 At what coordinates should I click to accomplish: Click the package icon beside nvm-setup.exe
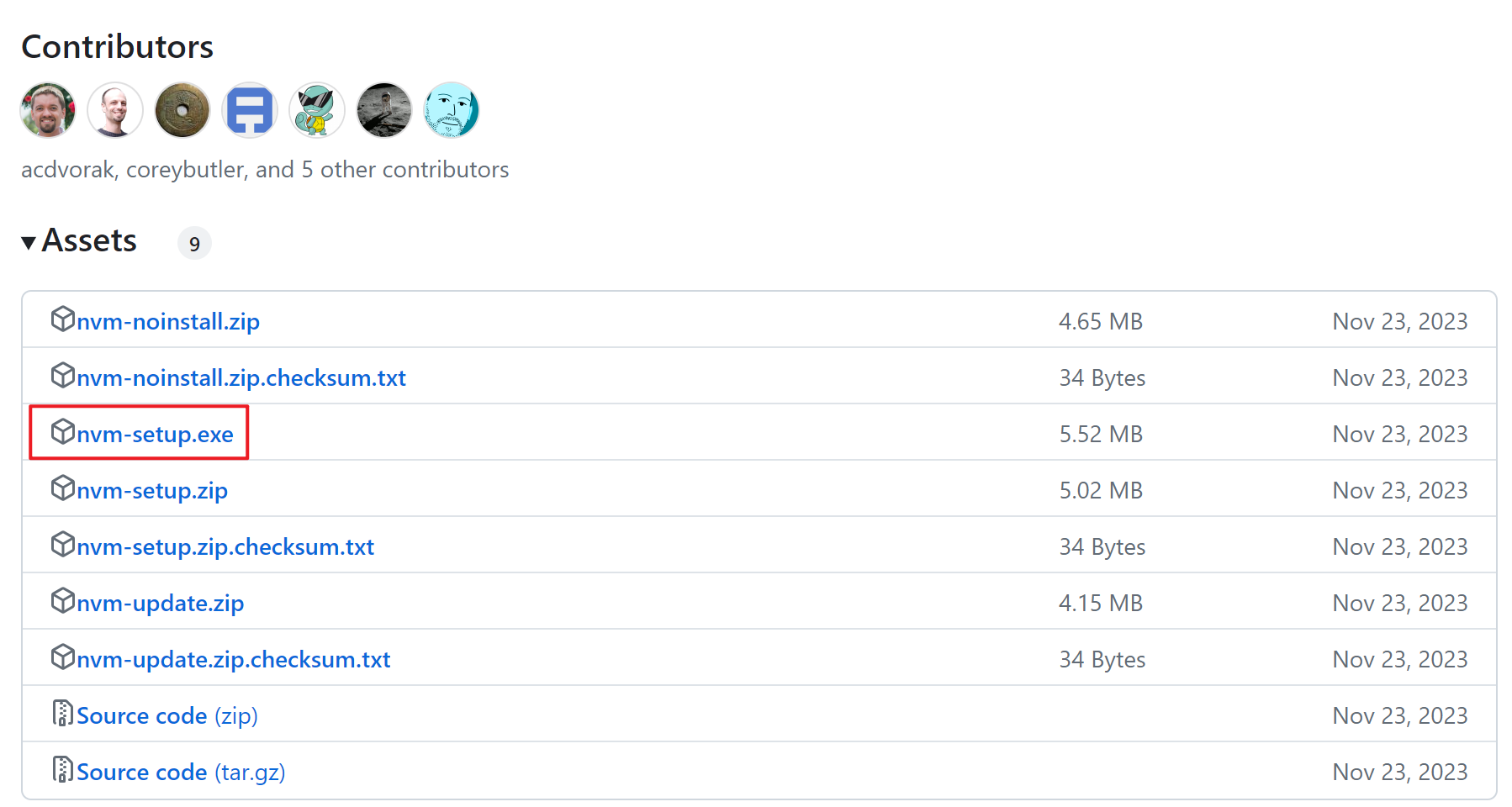click(62, 432)
